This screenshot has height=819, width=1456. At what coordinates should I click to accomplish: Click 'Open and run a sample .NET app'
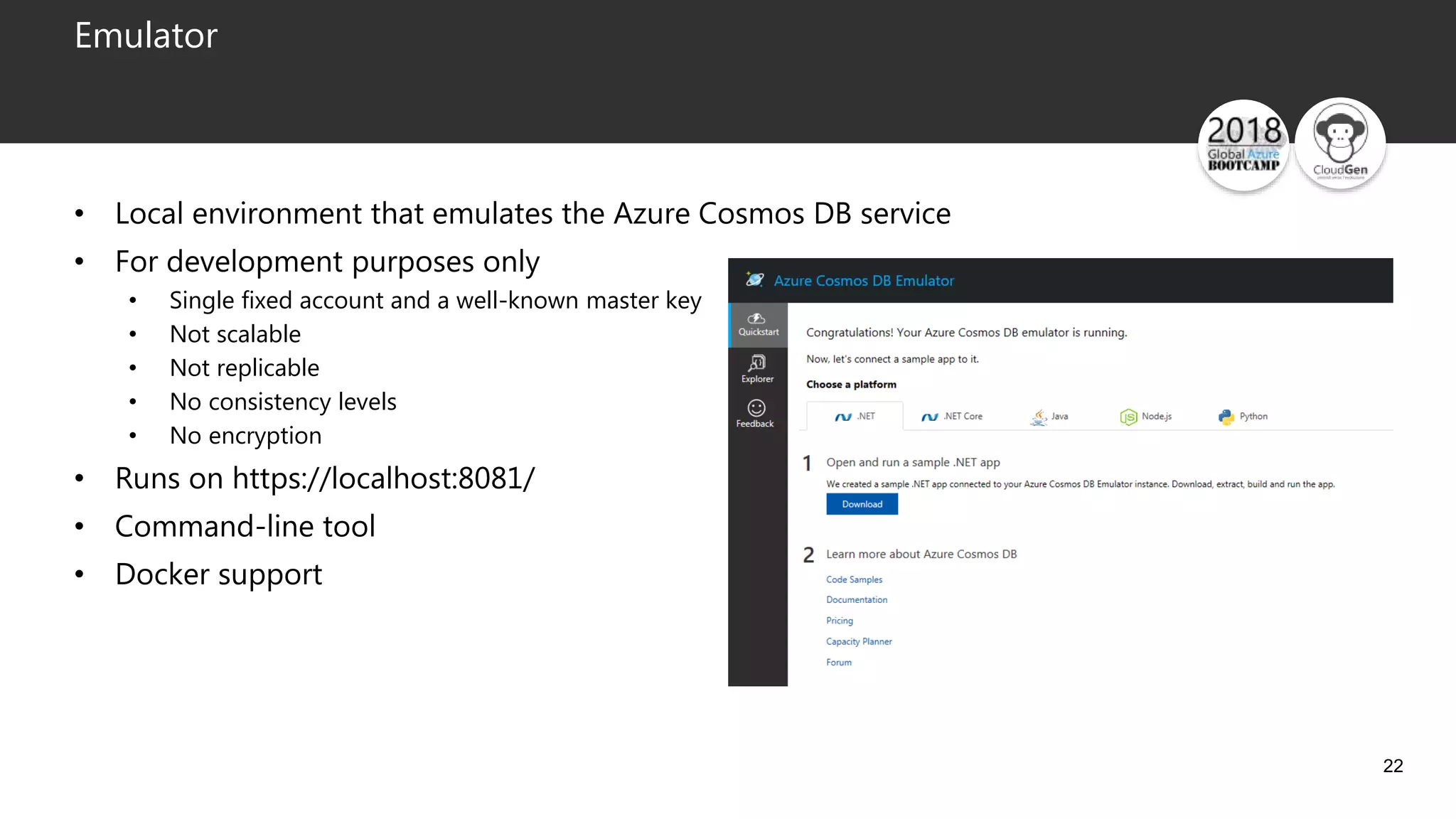click(913, 463)
